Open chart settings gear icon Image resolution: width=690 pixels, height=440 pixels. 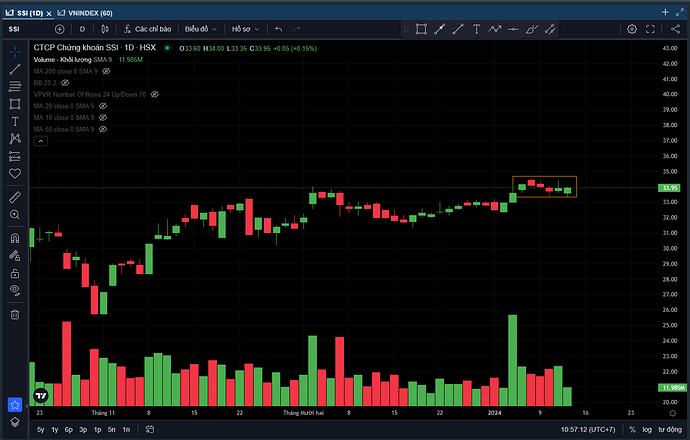click(632, 29)
